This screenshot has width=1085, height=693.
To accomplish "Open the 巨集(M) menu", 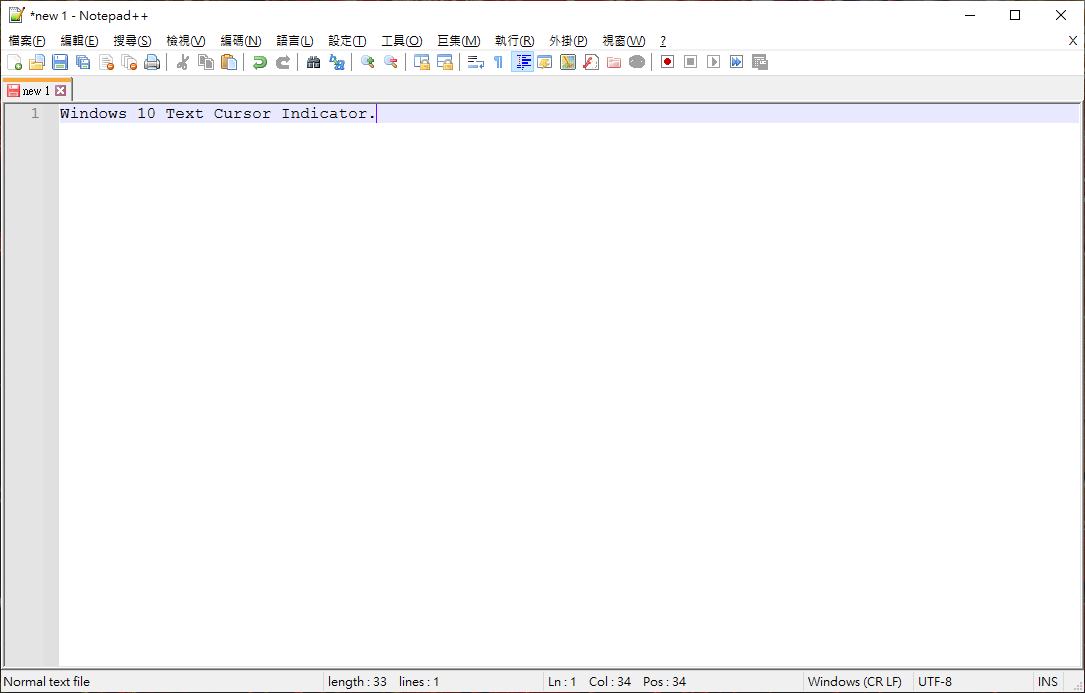I will tap(459, 41).
